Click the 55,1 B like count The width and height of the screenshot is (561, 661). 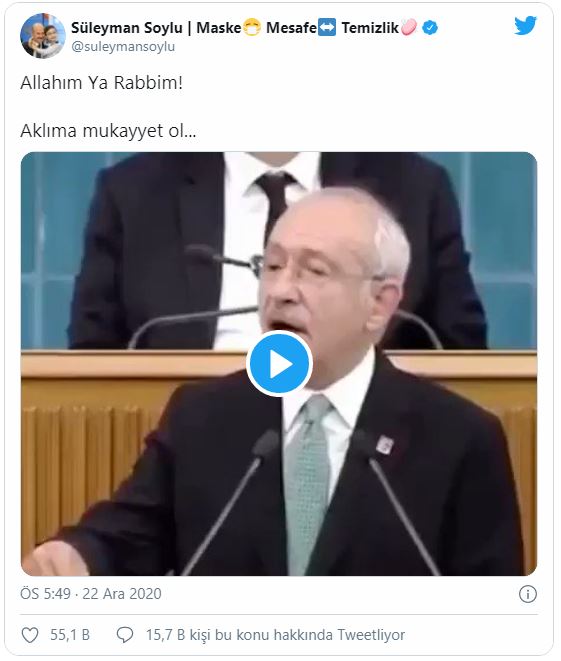click(x=70, y=635)
